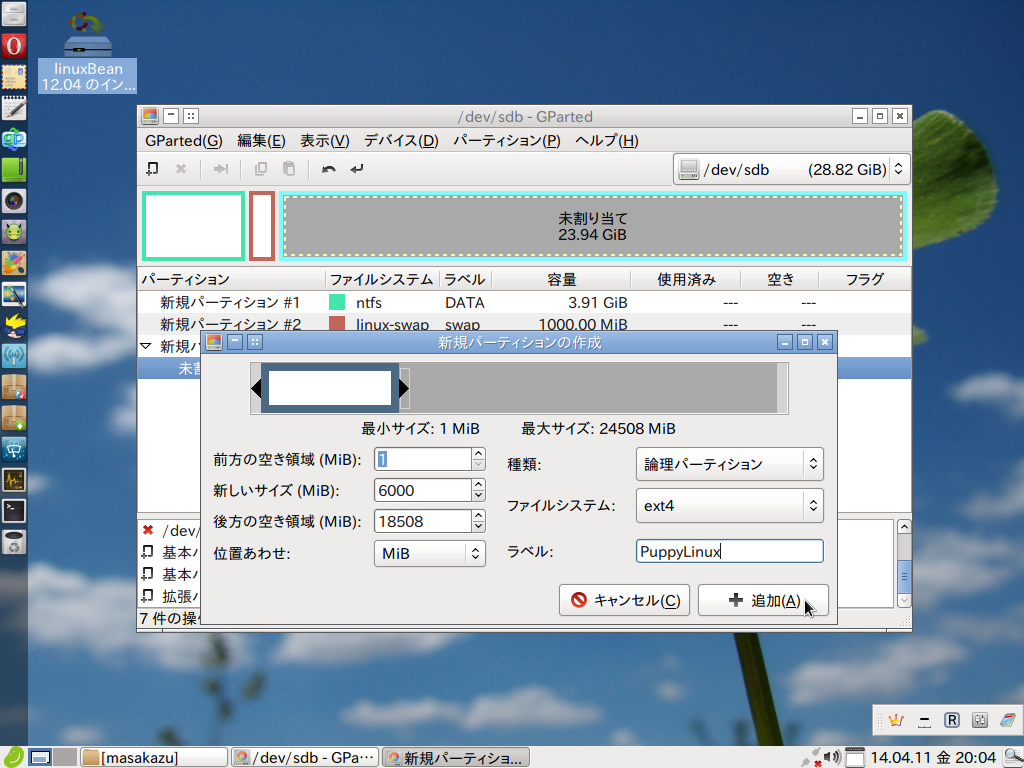Select the ntfs partition block in disk map
Viewport: 1024px width, 768px height.
pyautogui.click(x=193, y=226)
